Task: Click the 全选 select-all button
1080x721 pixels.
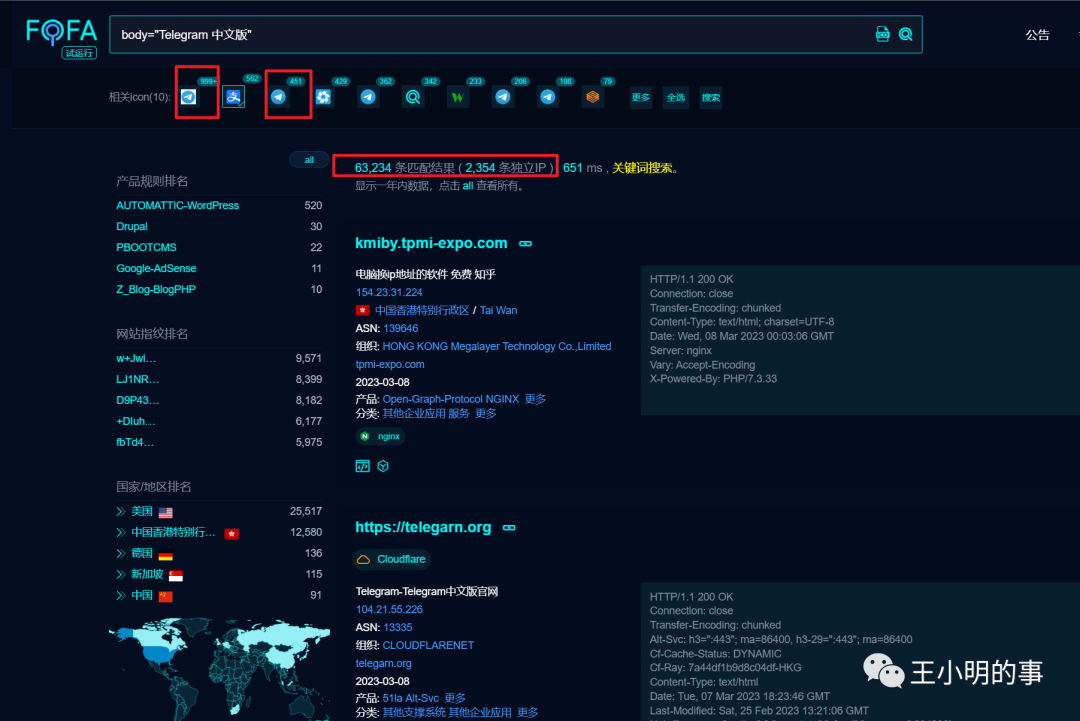Action: (x=676, y=97)
